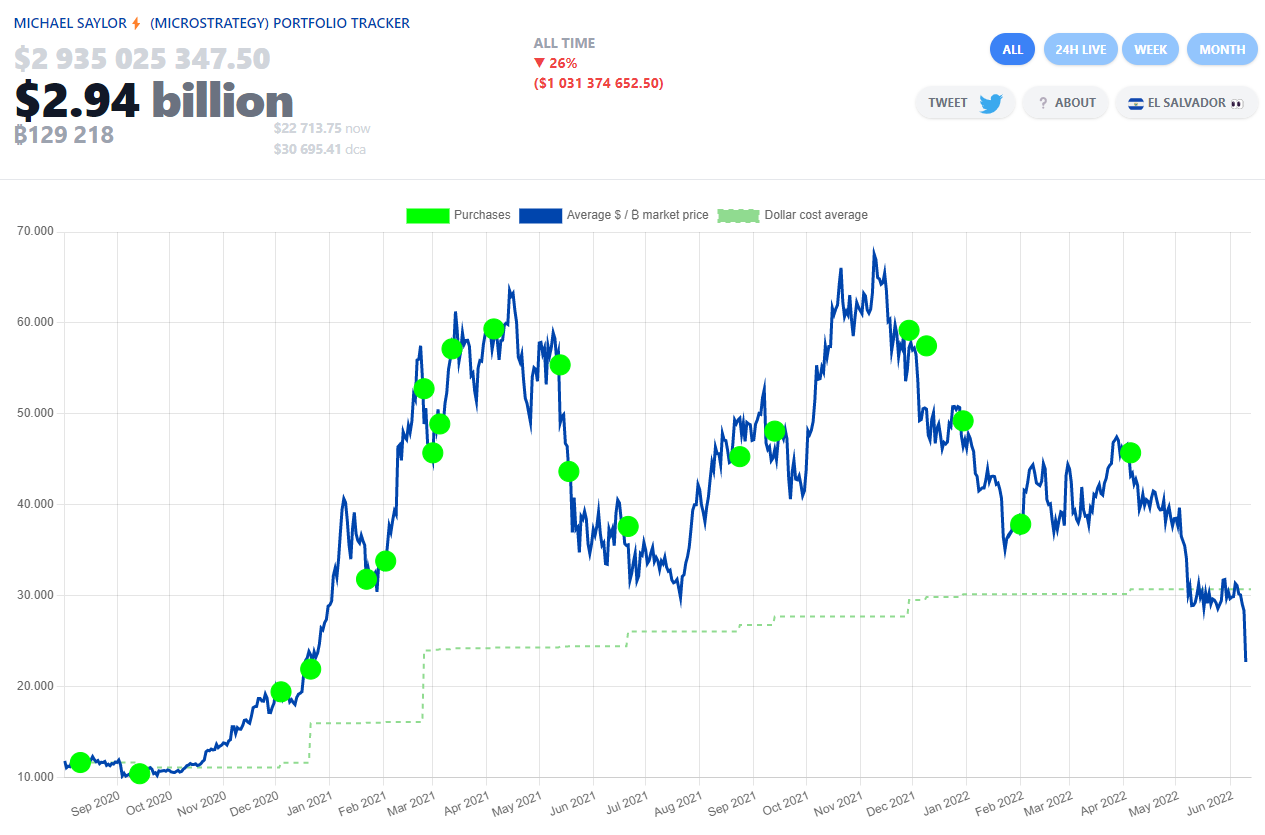Viewport: 1265px width, 835px height.
Task: Switch to the ALL time range tab
Action: coord(1012,49)
